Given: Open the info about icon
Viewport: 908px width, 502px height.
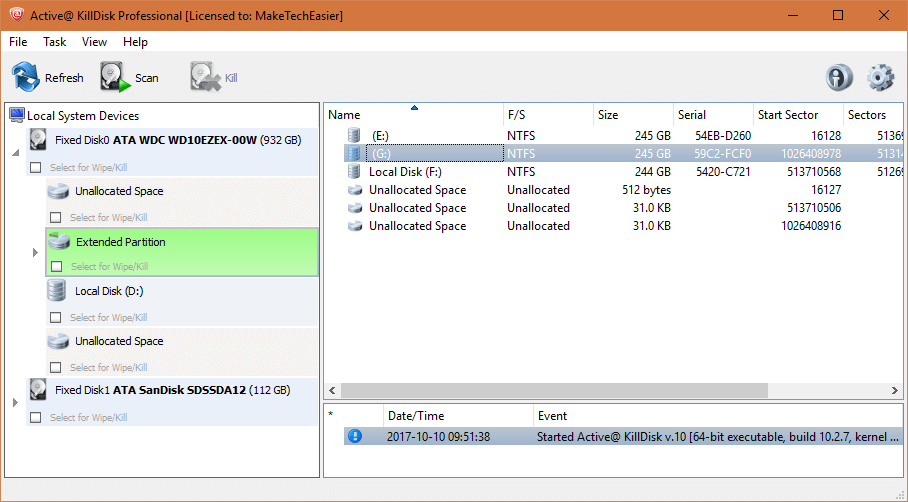Looking at the screenshot, I should (x=839, y=78).
